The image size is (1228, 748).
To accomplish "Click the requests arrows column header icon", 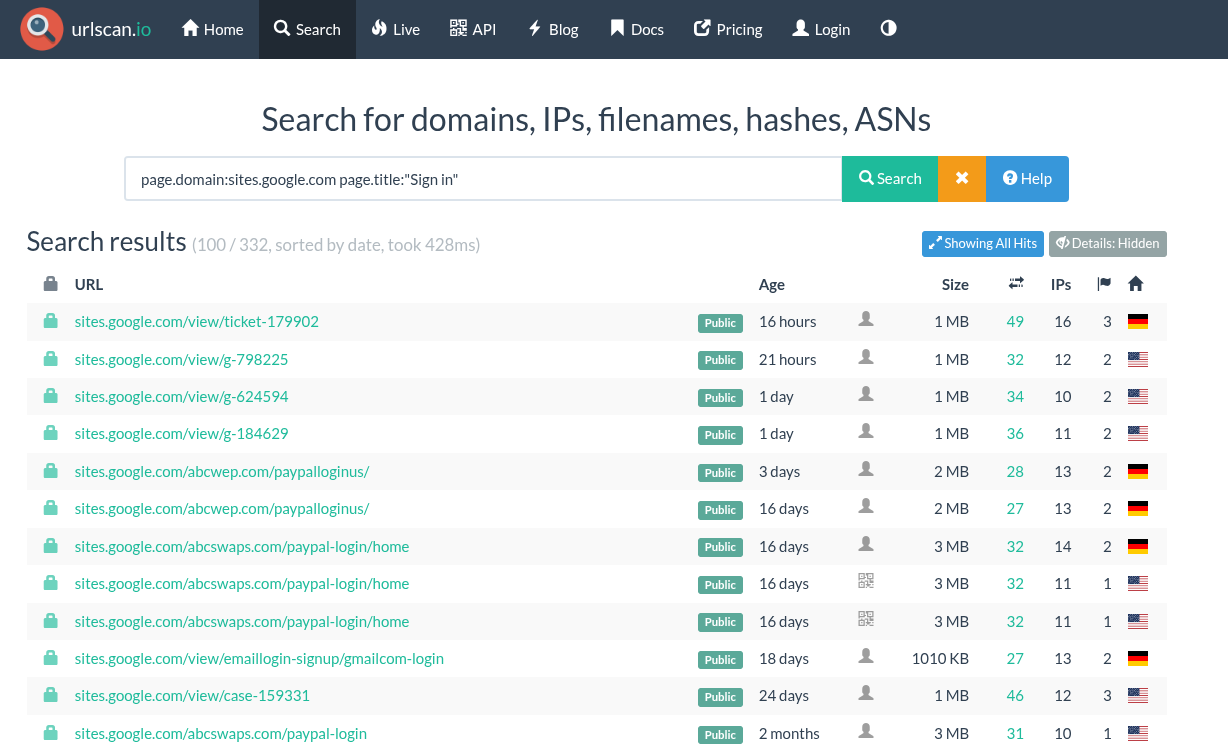I will click(1016, 284).
